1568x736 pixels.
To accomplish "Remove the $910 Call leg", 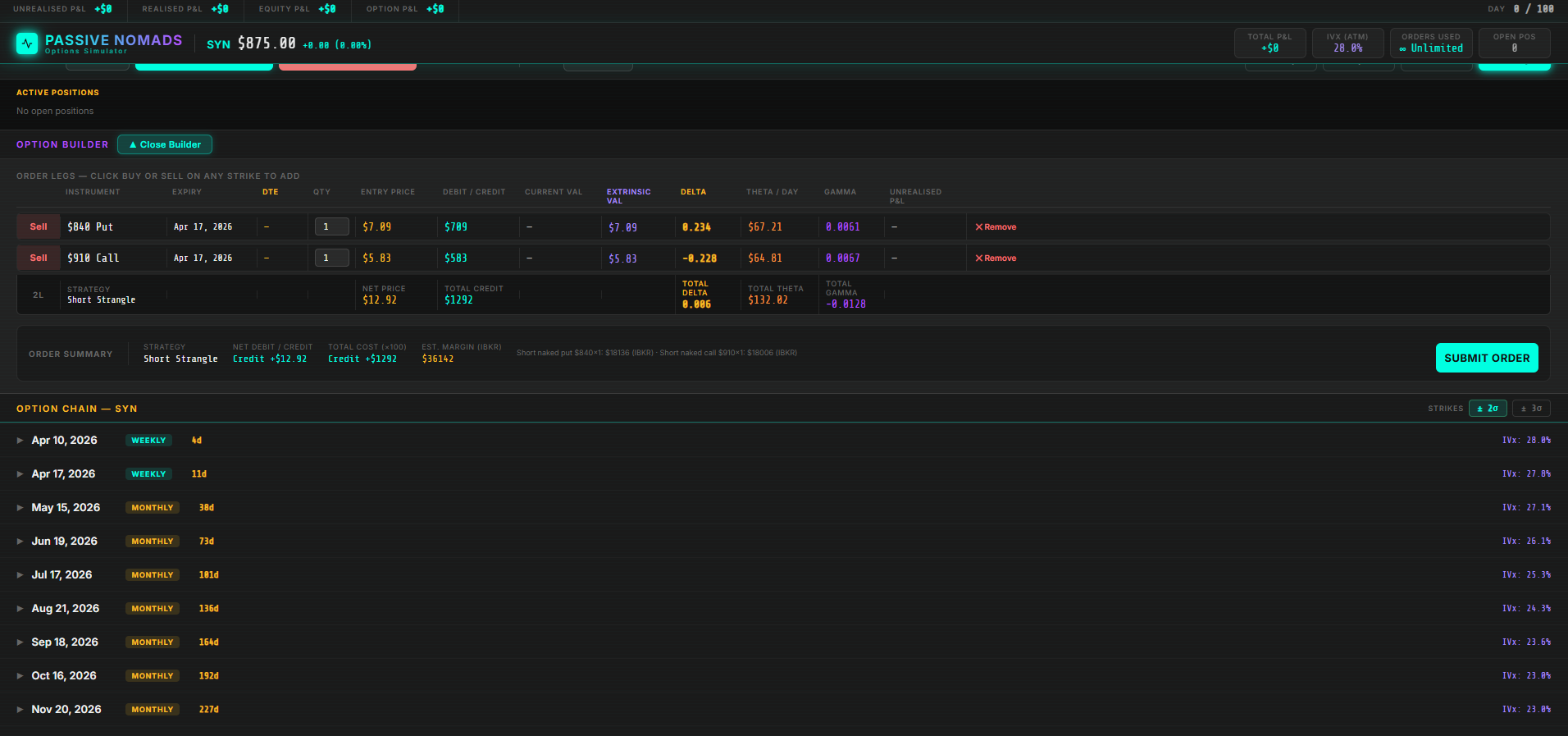I will [996, 258].
